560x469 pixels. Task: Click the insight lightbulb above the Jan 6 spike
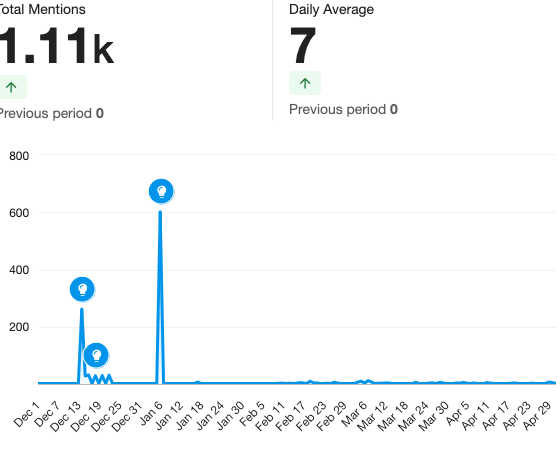(161, 191)
